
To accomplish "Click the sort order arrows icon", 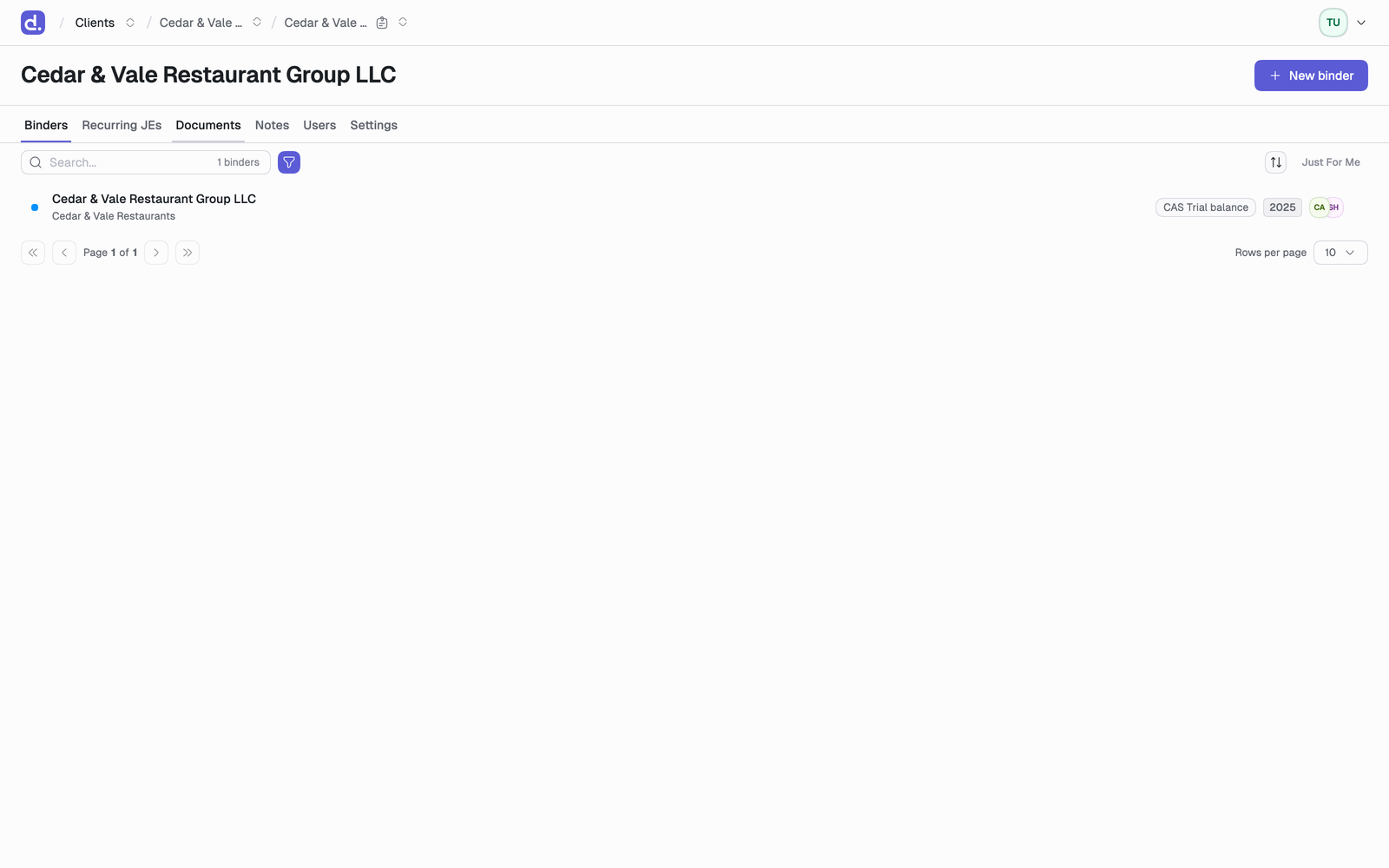I will point(1276,162).
